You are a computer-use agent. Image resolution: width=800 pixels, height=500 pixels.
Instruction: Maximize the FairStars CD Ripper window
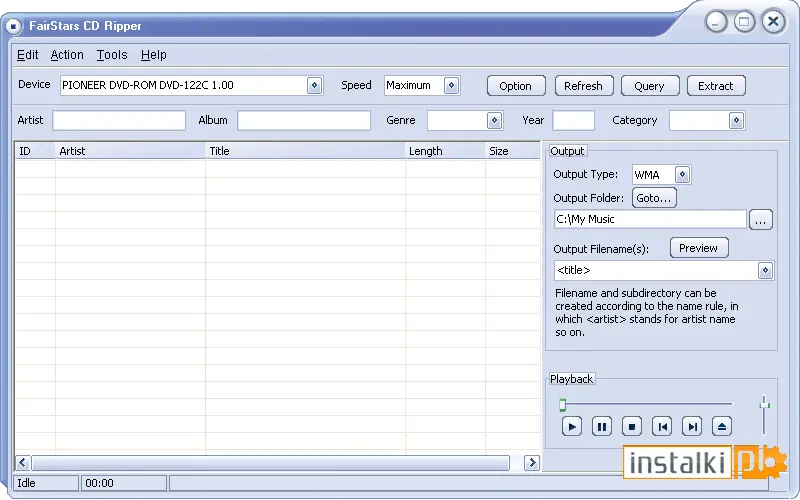click(x=744, y=22)
